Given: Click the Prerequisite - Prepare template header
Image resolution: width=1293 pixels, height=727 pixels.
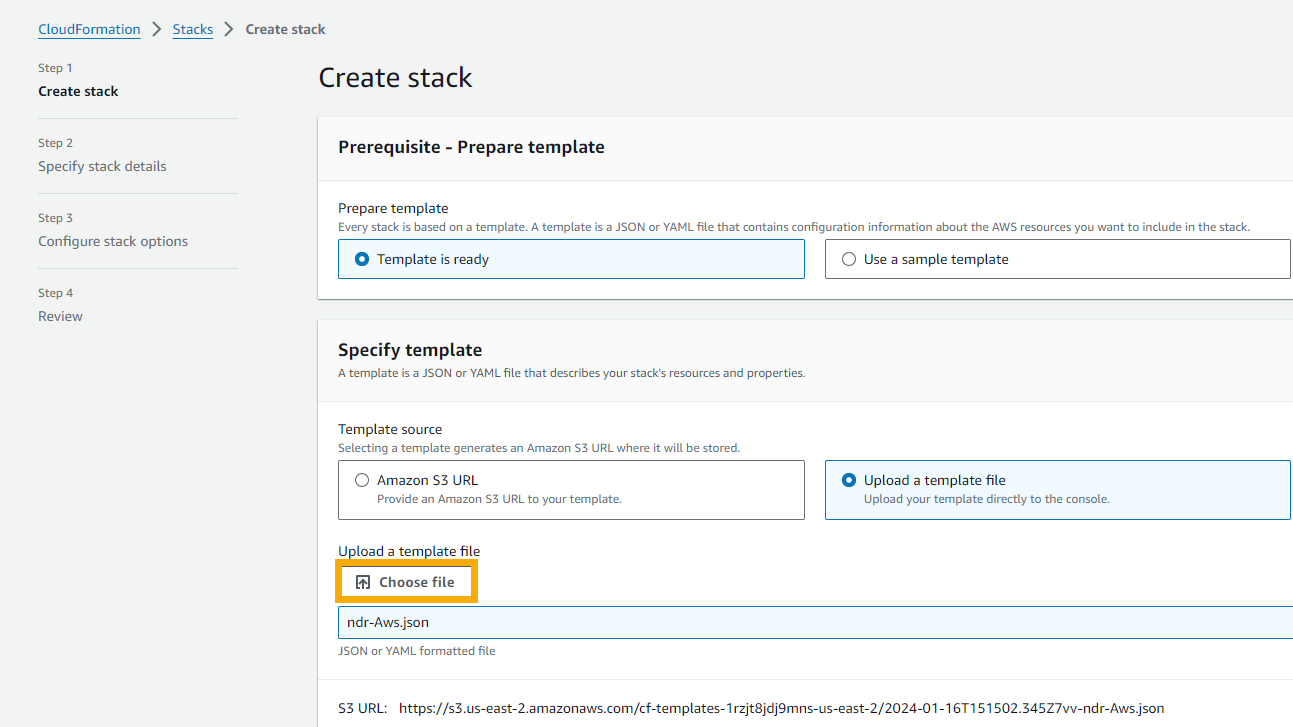Looking at the screenshot, I should tap(471, 147).
